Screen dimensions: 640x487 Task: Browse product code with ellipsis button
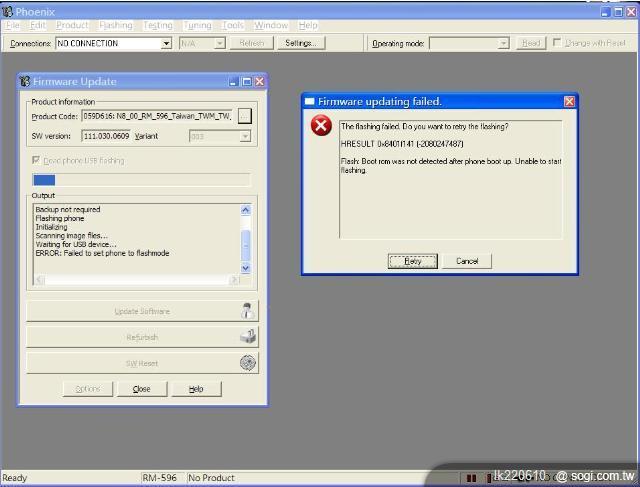click(x=244, y=116)
